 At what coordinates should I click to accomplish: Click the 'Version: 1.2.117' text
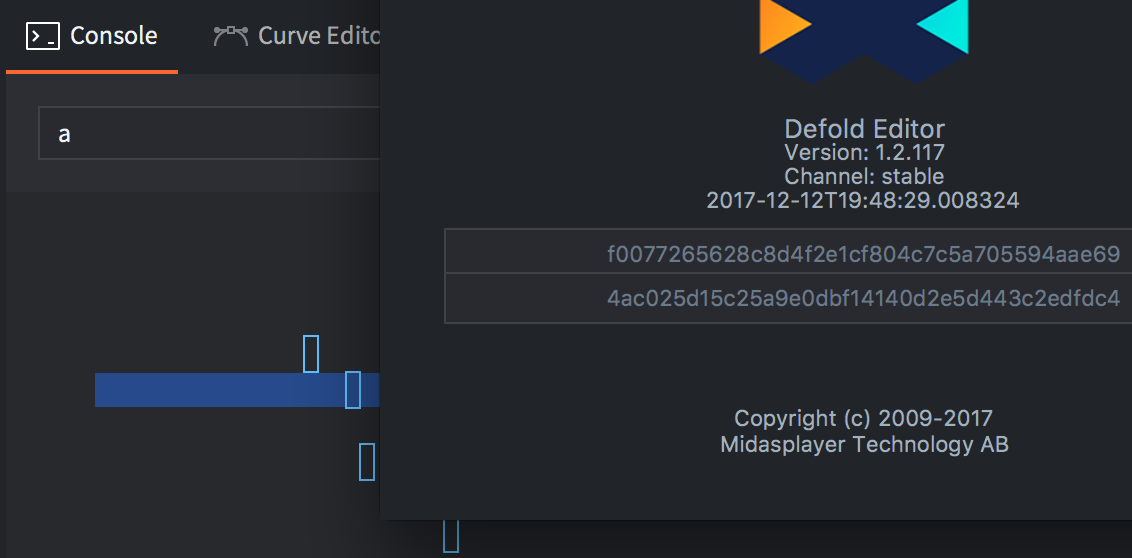pyautogui.click(x=864, y=152)
